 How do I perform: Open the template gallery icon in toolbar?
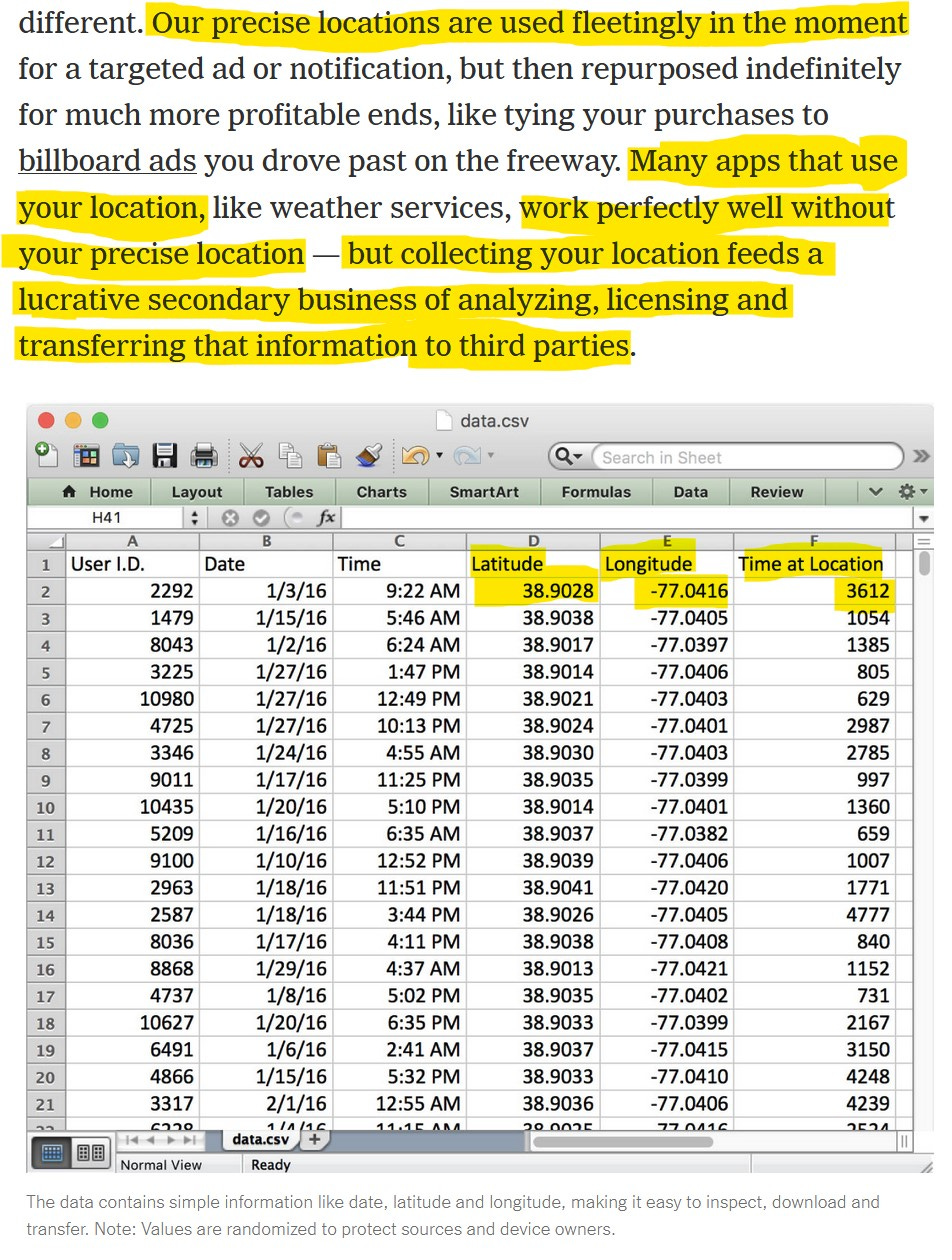(87, 456)
